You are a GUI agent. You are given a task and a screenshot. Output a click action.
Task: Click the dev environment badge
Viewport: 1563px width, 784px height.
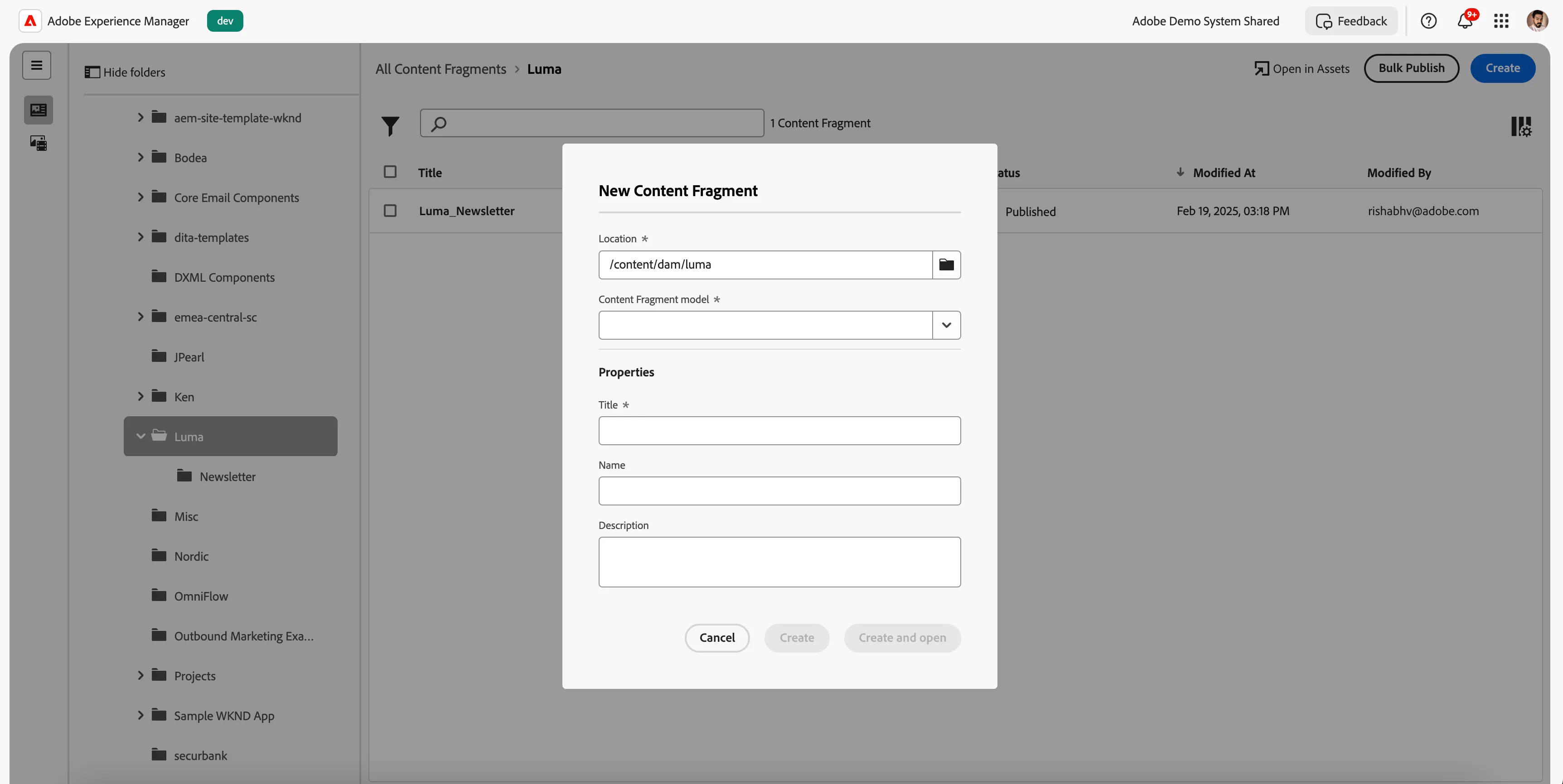pos(225,21)
